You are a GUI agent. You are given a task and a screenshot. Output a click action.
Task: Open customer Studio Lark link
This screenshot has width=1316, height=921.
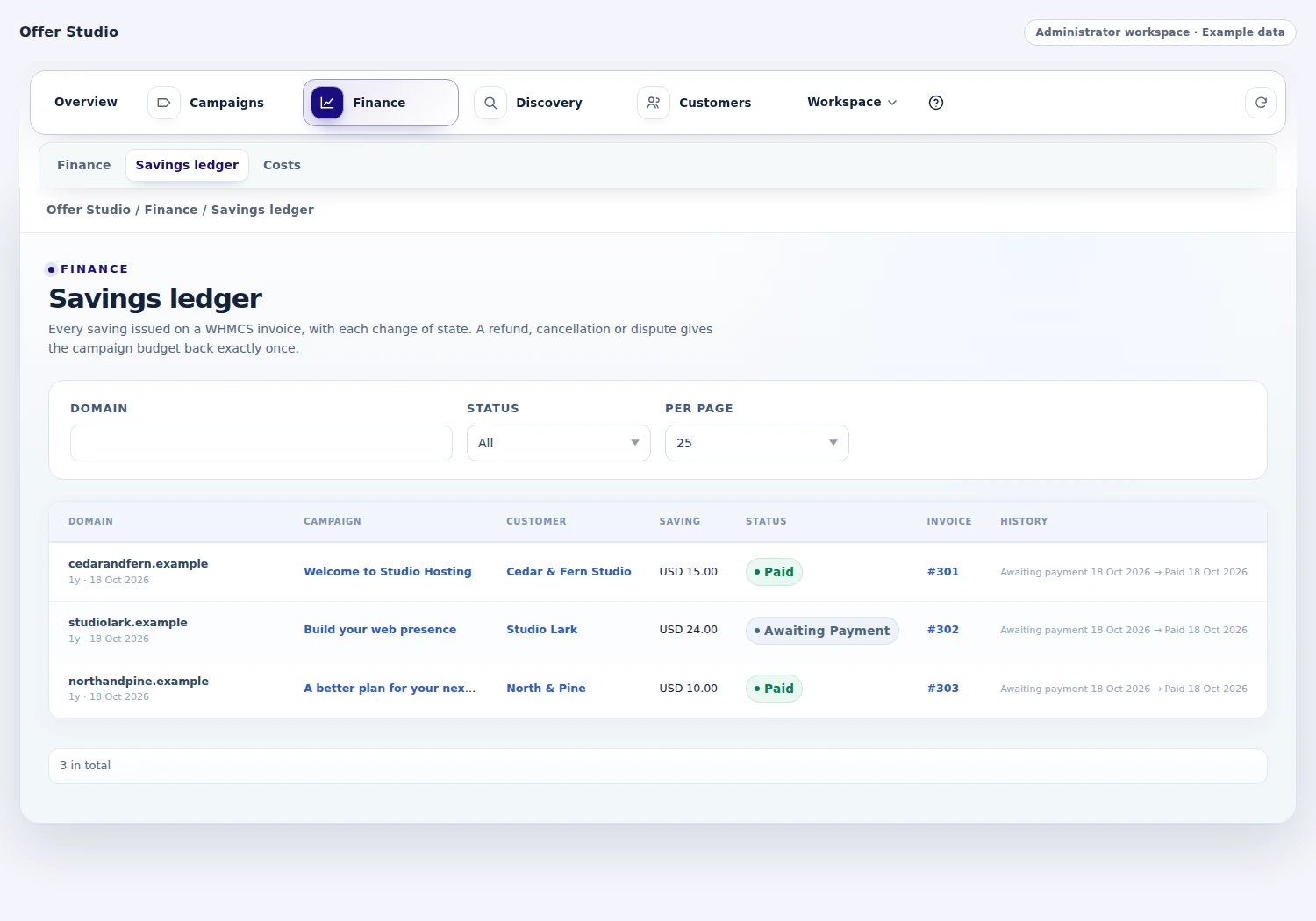pos(541,630)
